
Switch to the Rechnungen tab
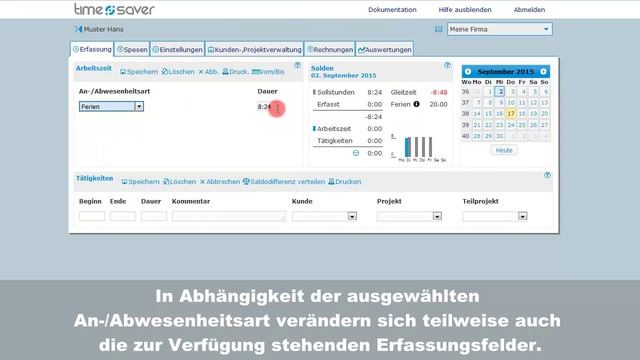pyautogui.click(x=330, y=49)
